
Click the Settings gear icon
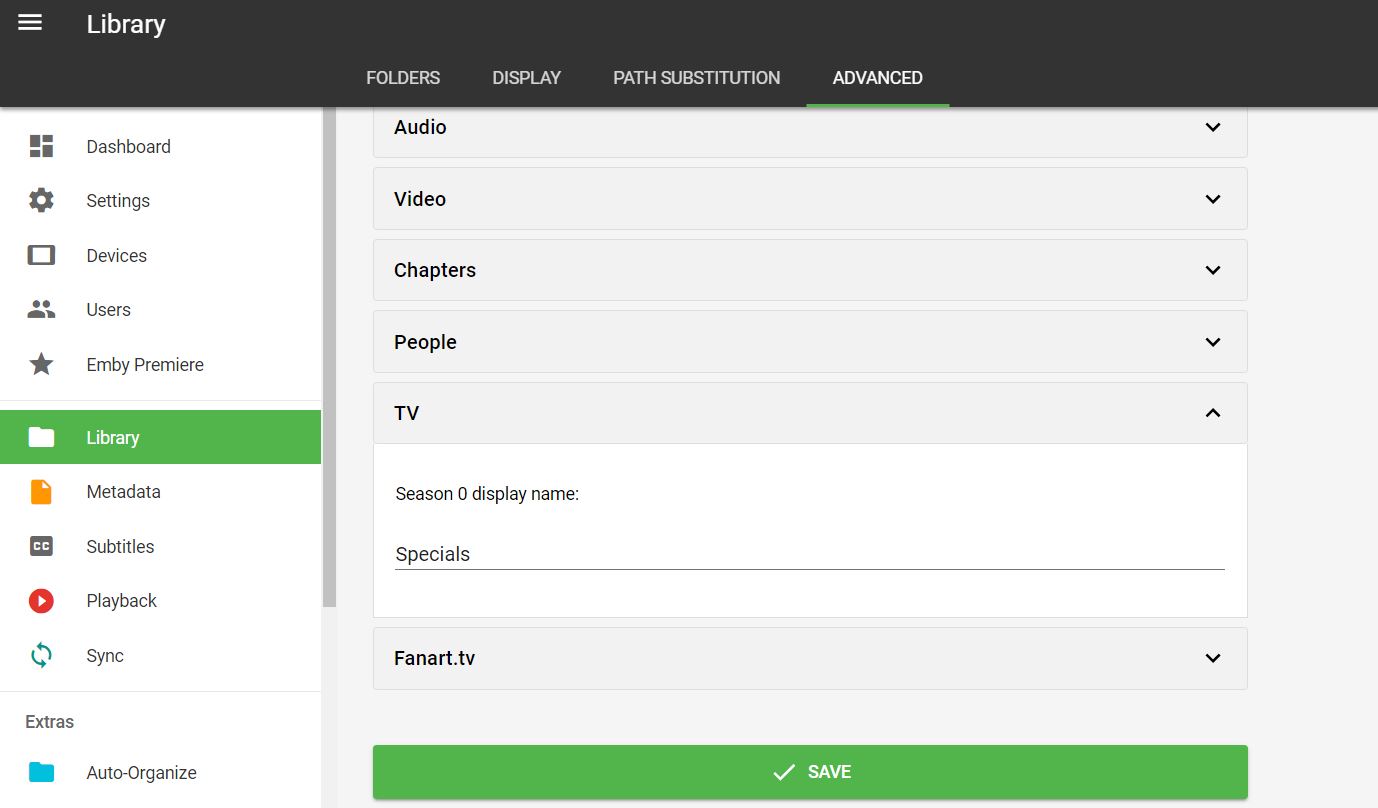pos(41,200)
